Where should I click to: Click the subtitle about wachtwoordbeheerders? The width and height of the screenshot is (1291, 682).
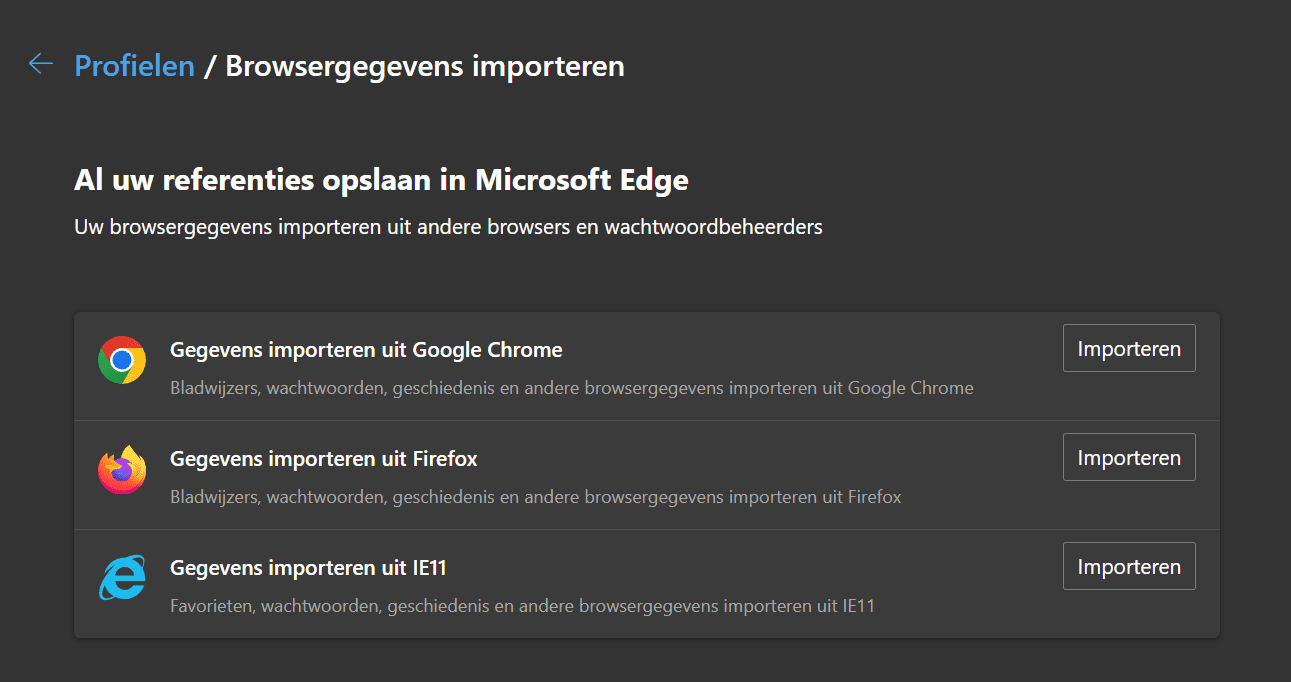pos(448,227)
